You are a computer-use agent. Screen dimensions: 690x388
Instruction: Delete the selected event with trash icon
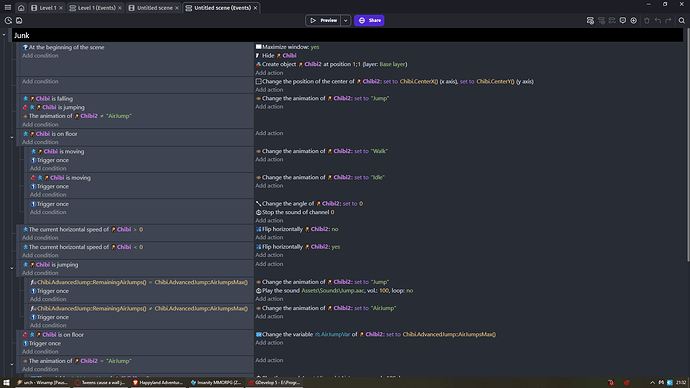646,20
